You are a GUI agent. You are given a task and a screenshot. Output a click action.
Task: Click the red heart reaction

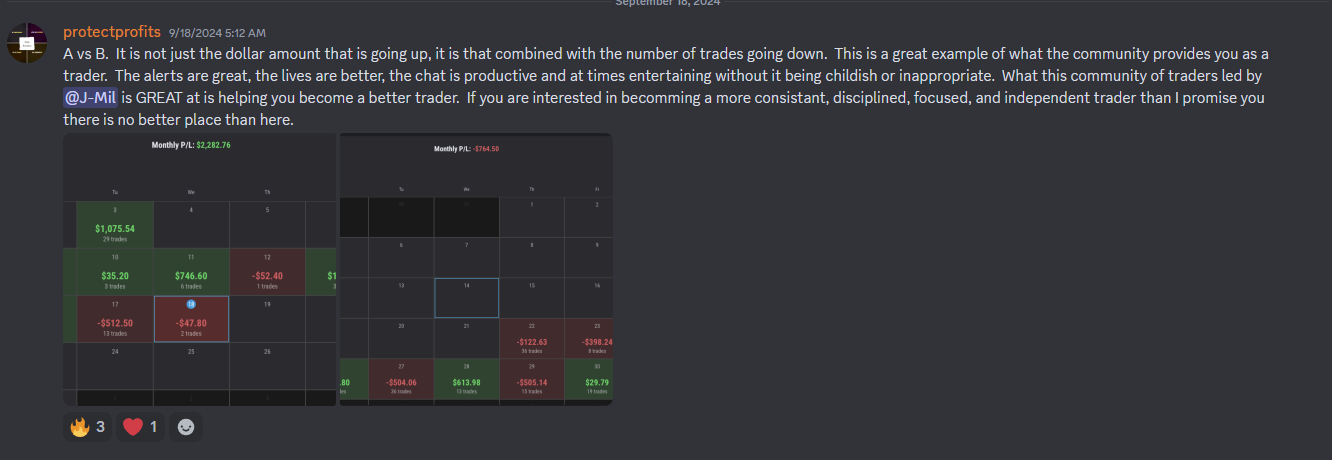tap(140, 427)
